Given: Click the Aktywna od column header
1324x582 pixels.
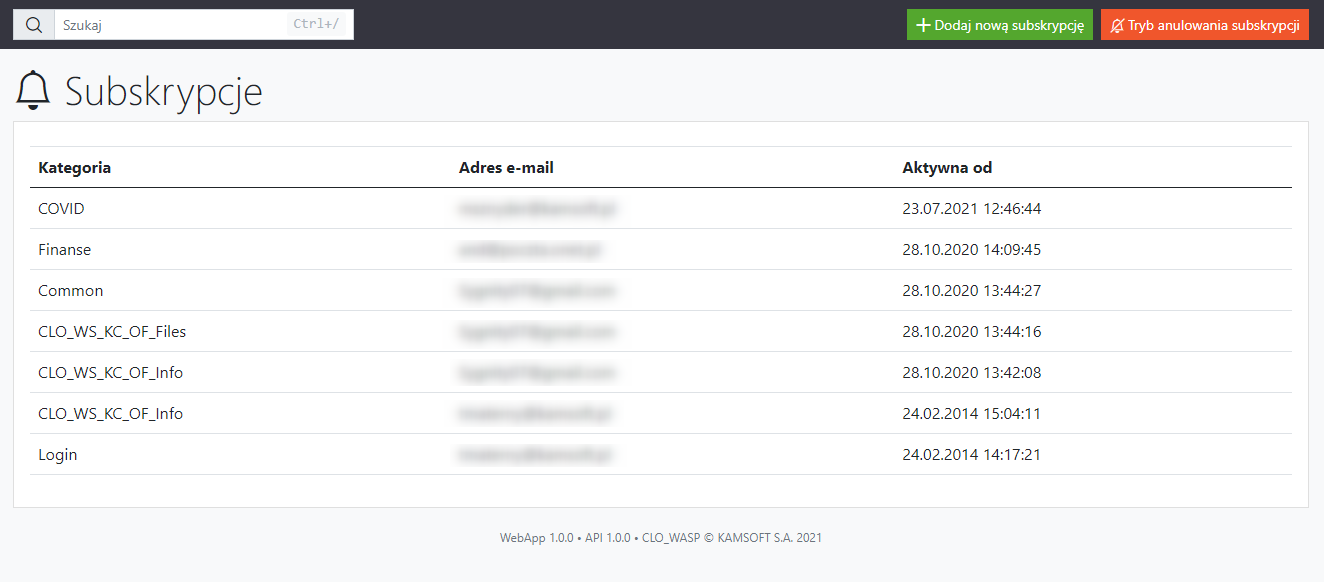Looking at the screenshot, I should coord(947,167).
